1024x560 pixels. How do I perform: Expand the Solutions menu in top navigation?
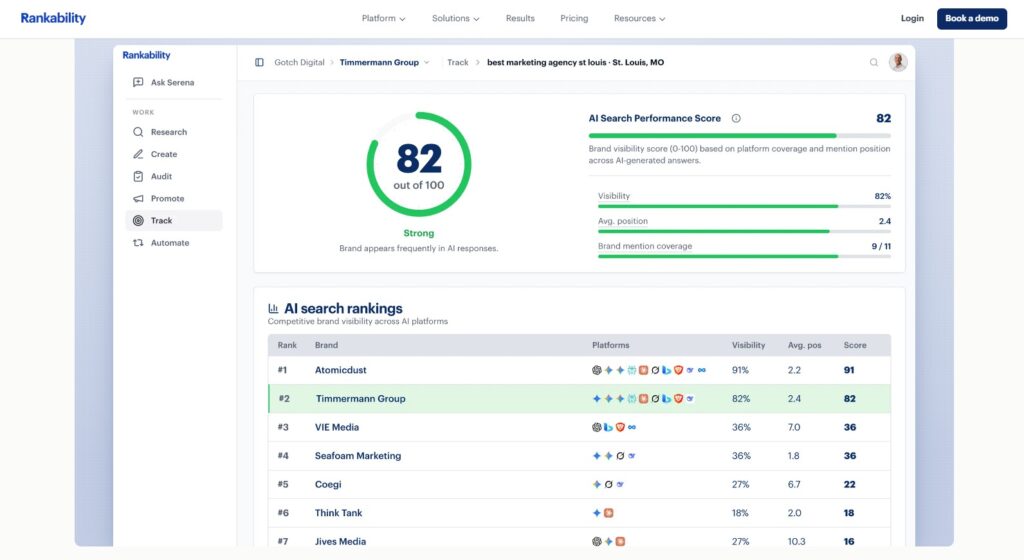pyautogui.click(x=455, y=18)
